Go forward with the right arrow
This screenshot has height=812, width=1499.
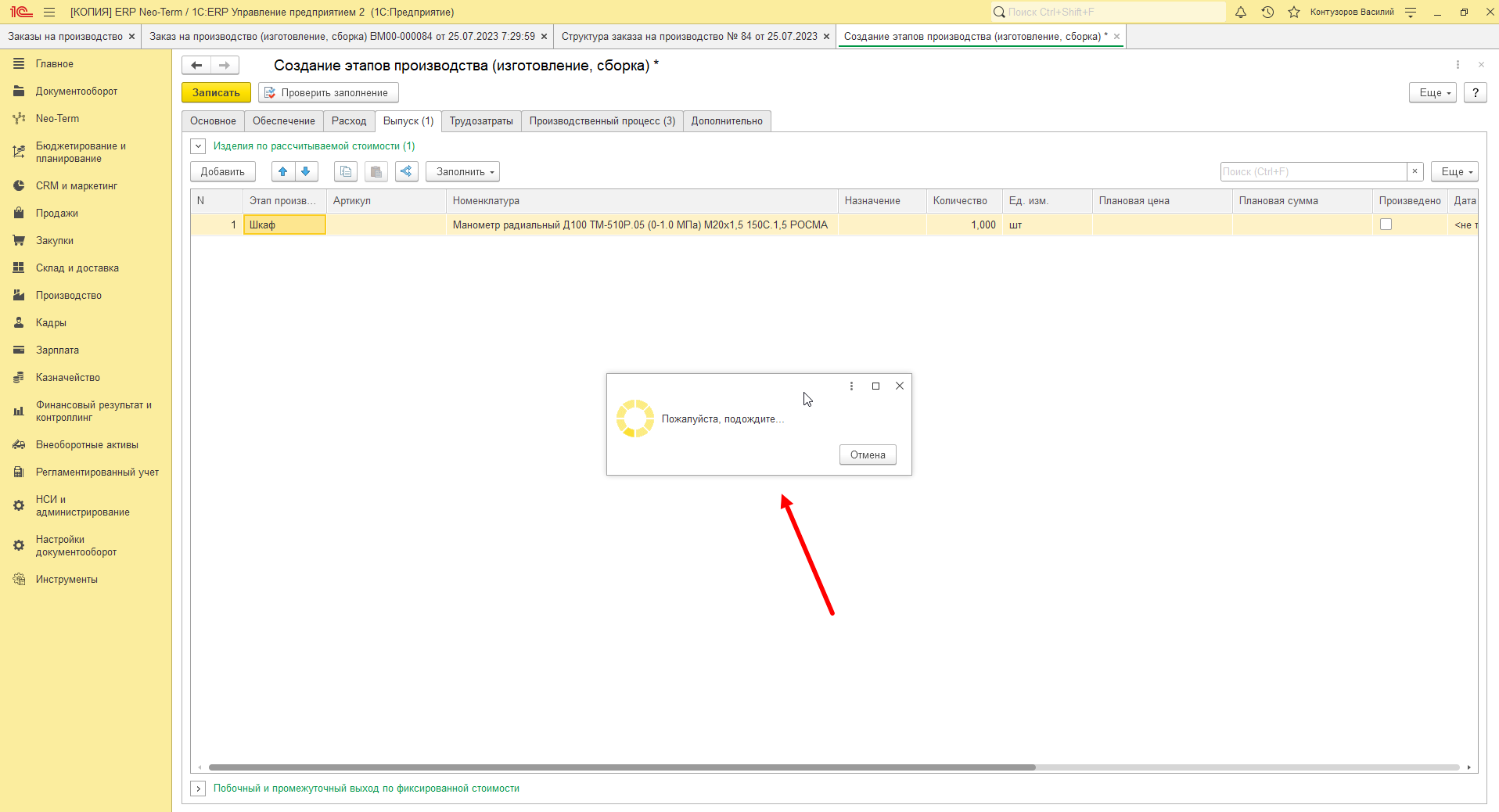tap(225, 66)
